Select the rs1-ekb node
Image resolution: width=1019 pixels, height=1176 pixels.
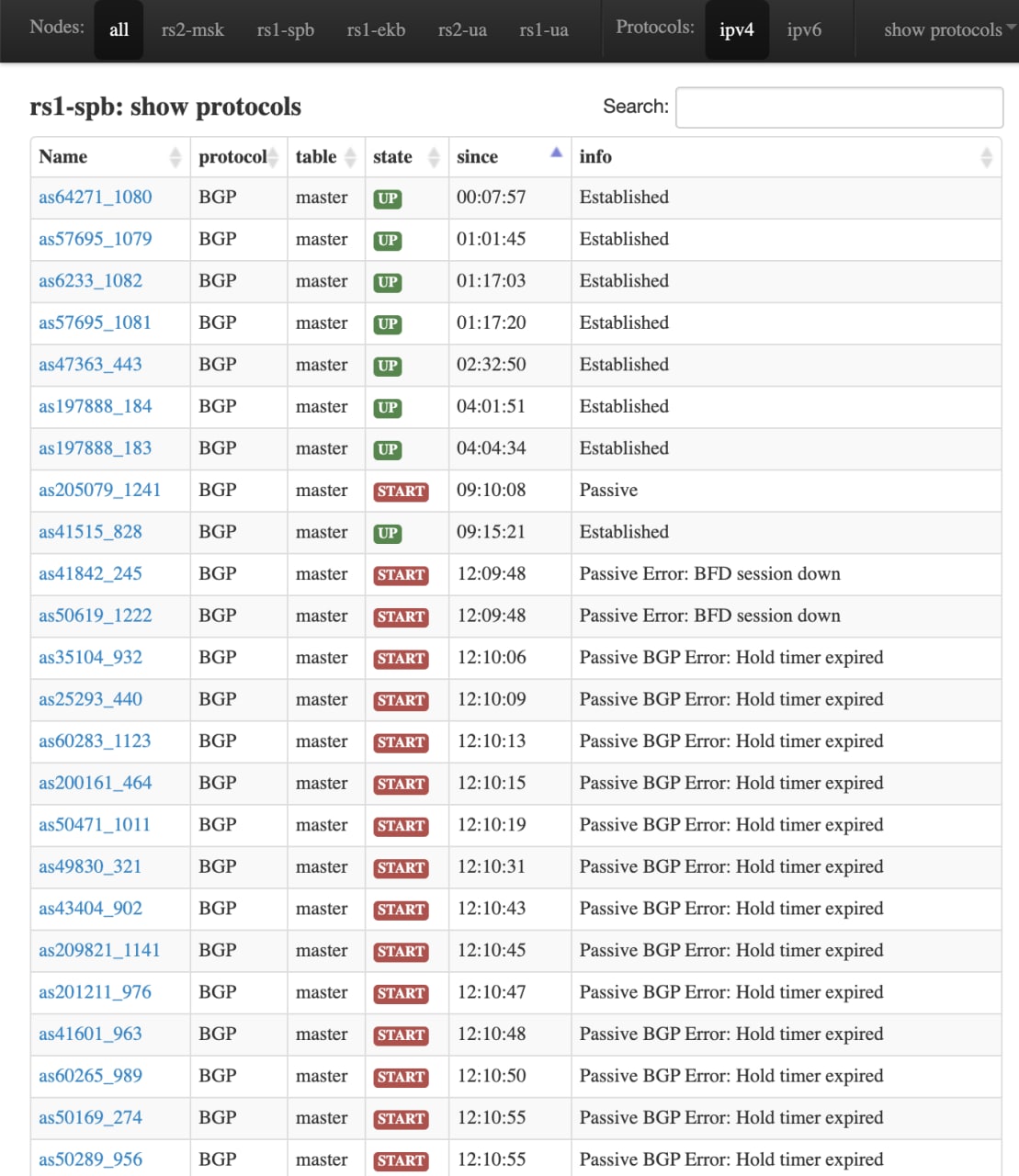pos(376,29)
